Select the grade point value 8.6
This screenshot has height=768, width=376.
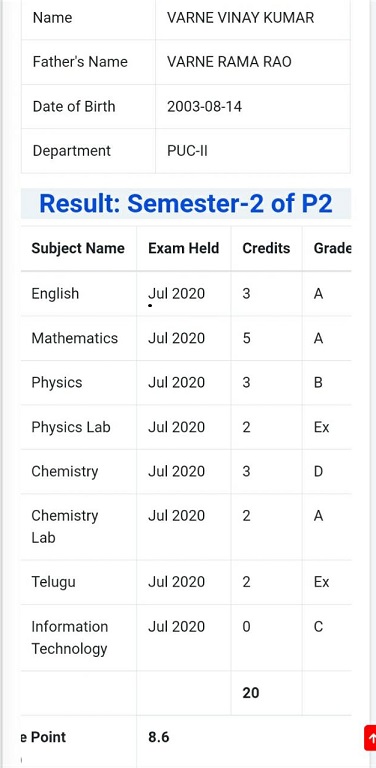(x=159, y=737)
